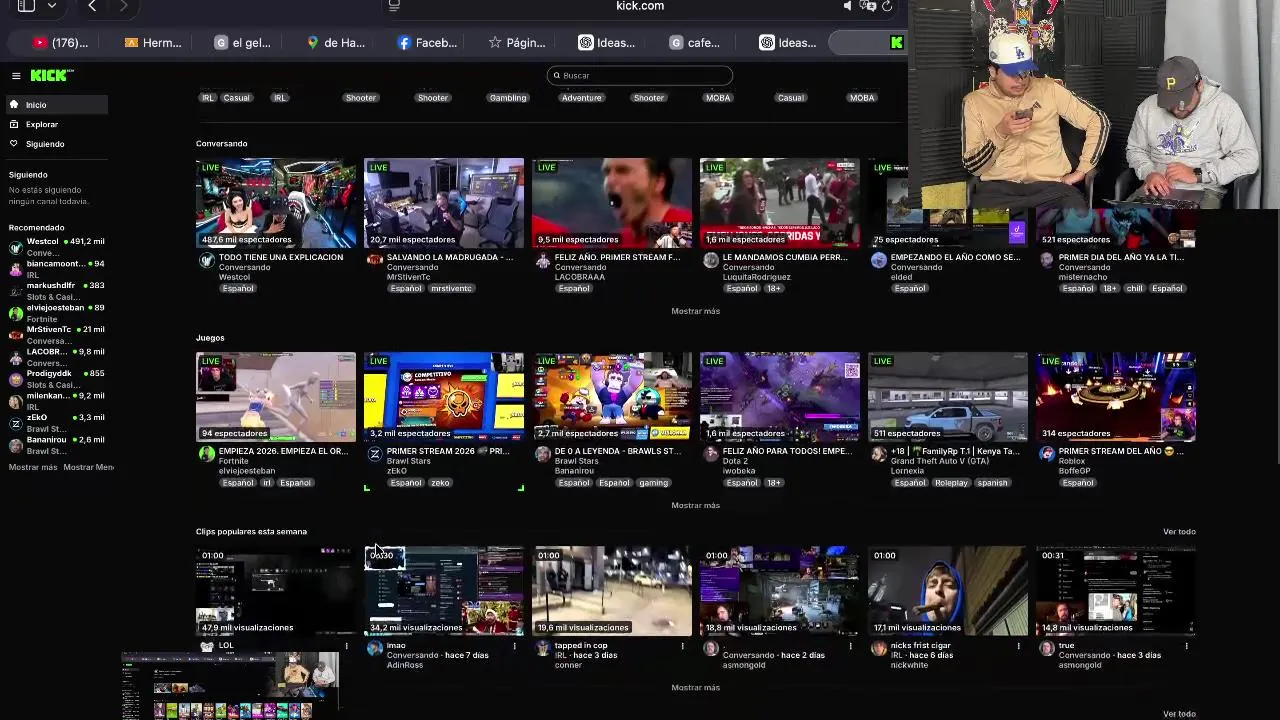
Task: Click the gaming tag under Bananirou stream
Action: (653, 482)
